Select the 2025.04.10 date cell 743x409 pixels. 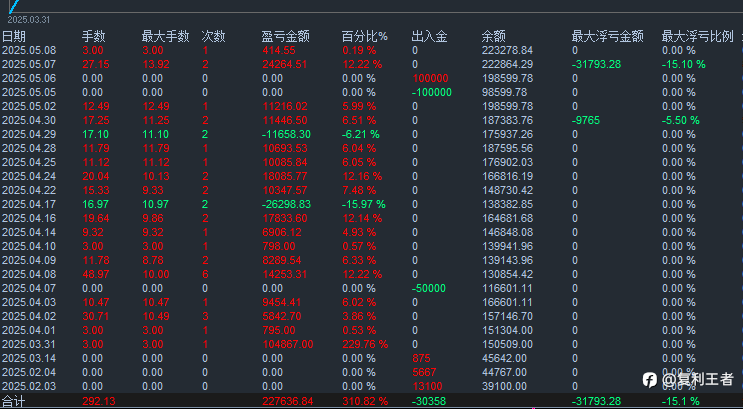pos(29,246)
